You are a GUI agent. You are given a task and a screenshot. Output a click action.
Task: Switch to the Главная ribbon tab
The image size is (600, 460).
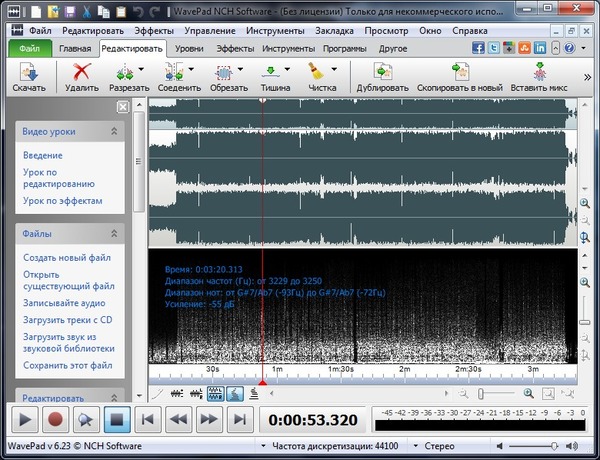75,49
